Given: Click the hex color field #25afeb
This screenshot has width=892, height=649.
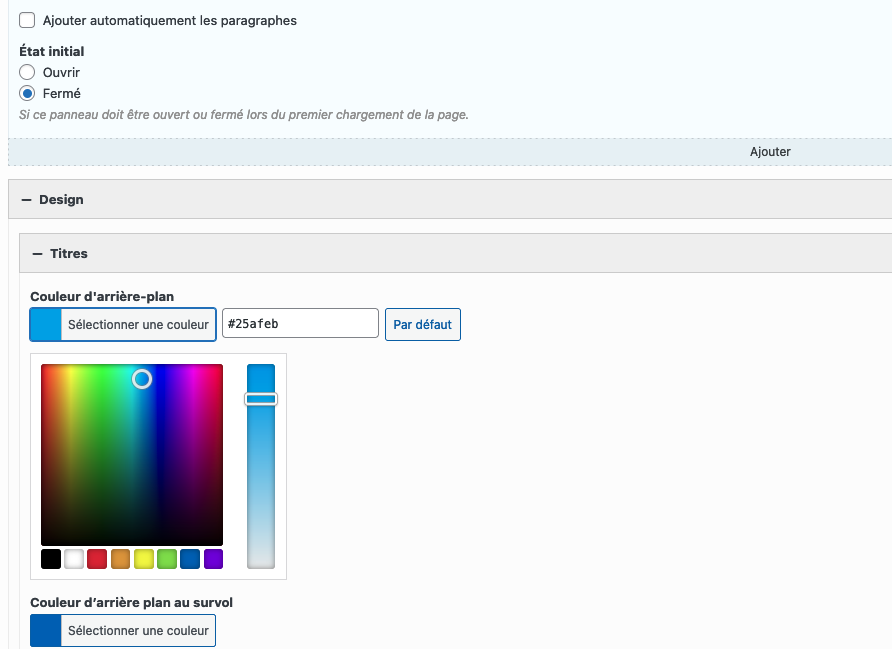Looking at the screenshot, I should (300, 324).
